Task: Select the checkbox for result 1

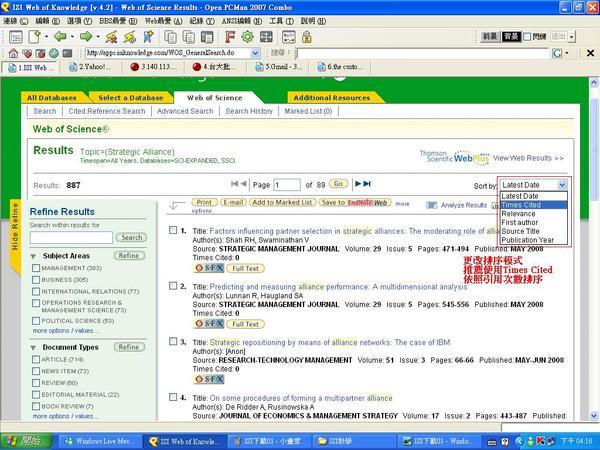Action: click(x=173, y=230)
